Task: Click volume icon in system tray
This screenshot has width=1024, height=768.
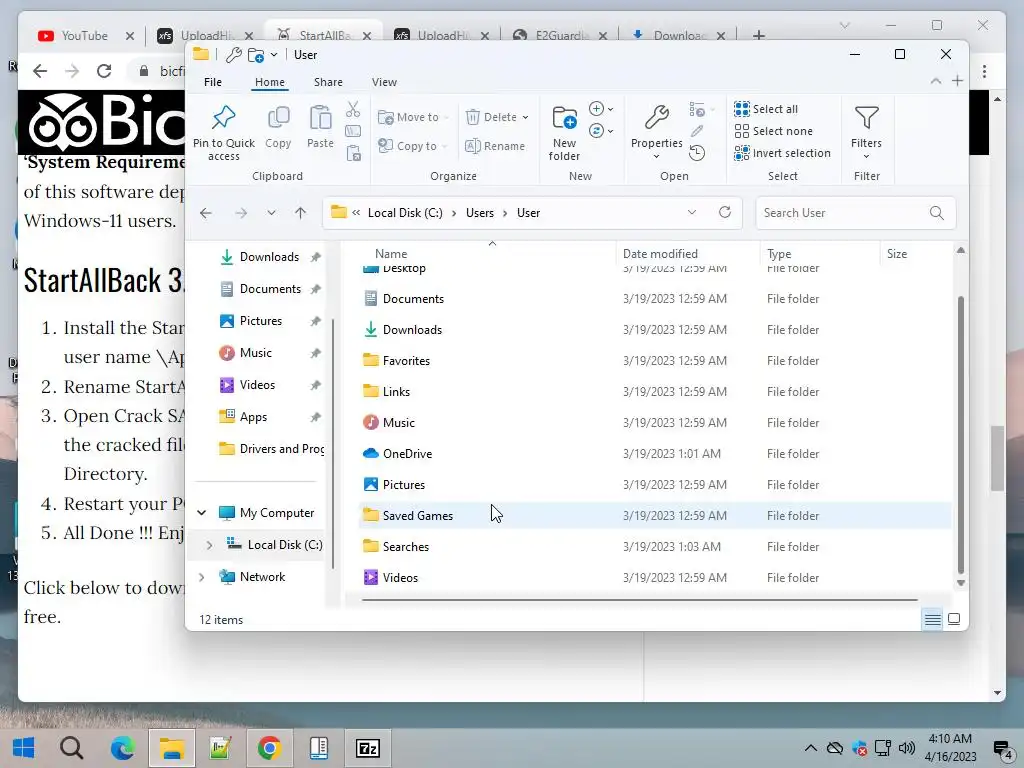Action: (x=906, y=748)
